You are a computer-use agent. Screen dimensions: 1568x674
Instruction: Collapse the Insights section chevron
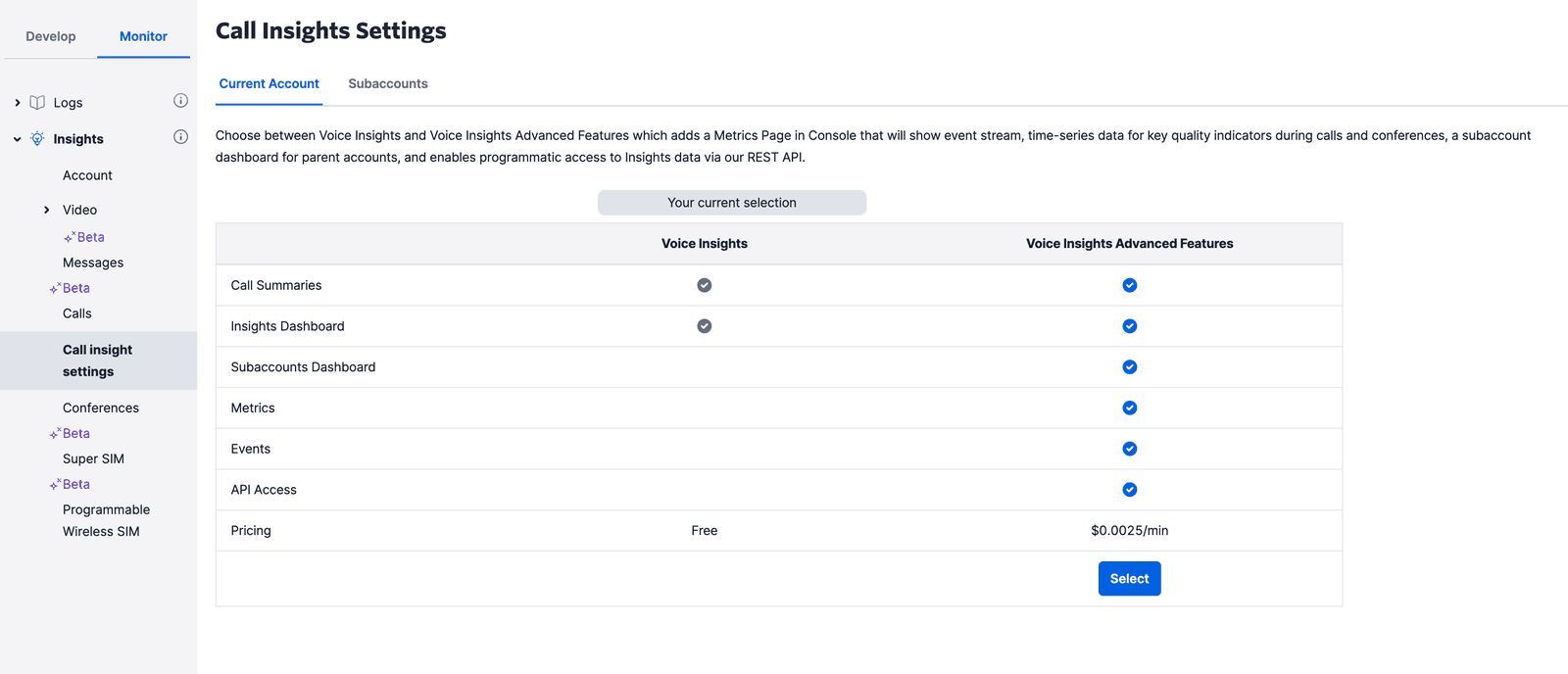pos(18,139)
